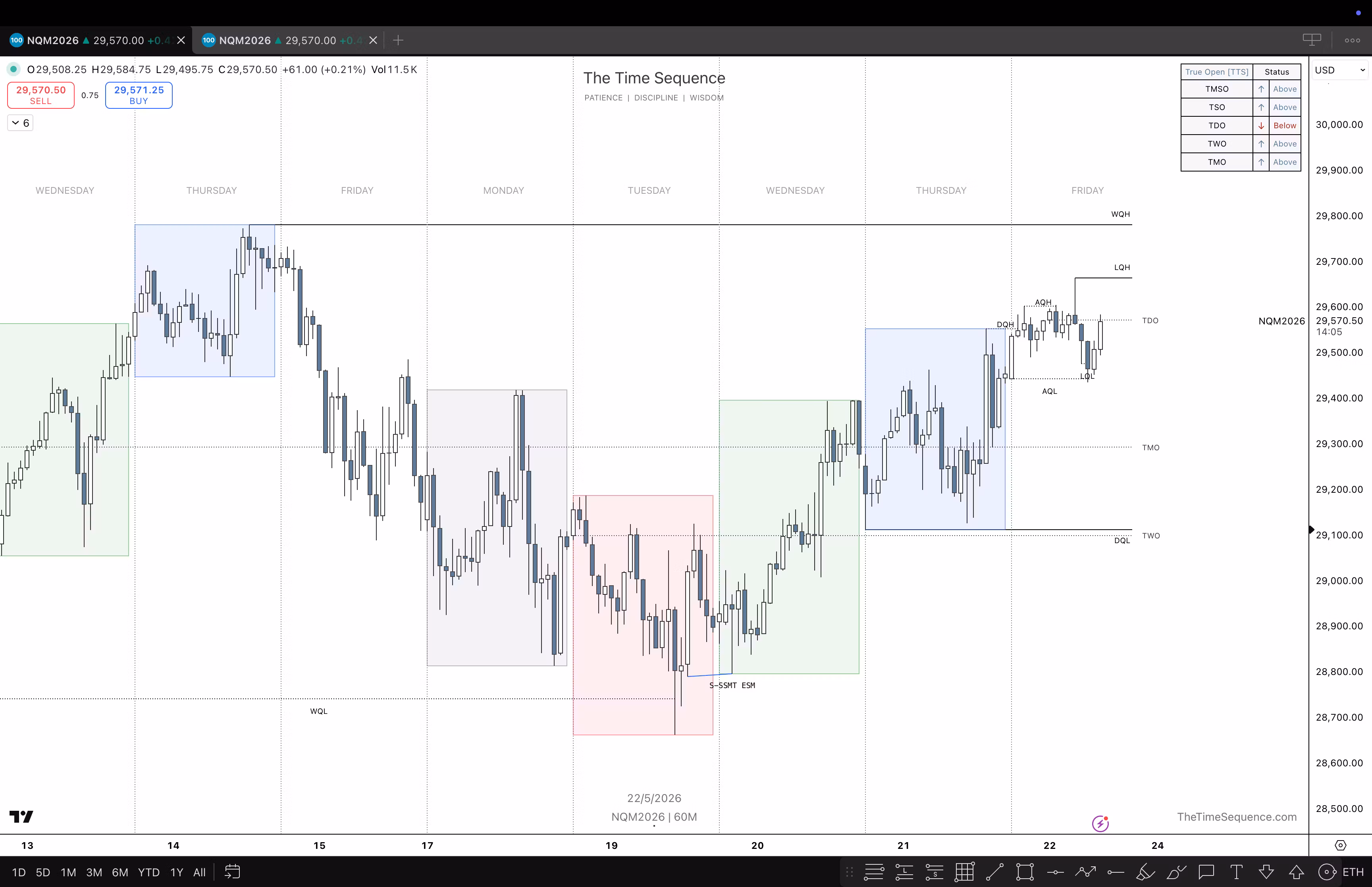This screenshot has width=1372, height=887.
Task: Set the range to 1Y
Action: point(176,872)
